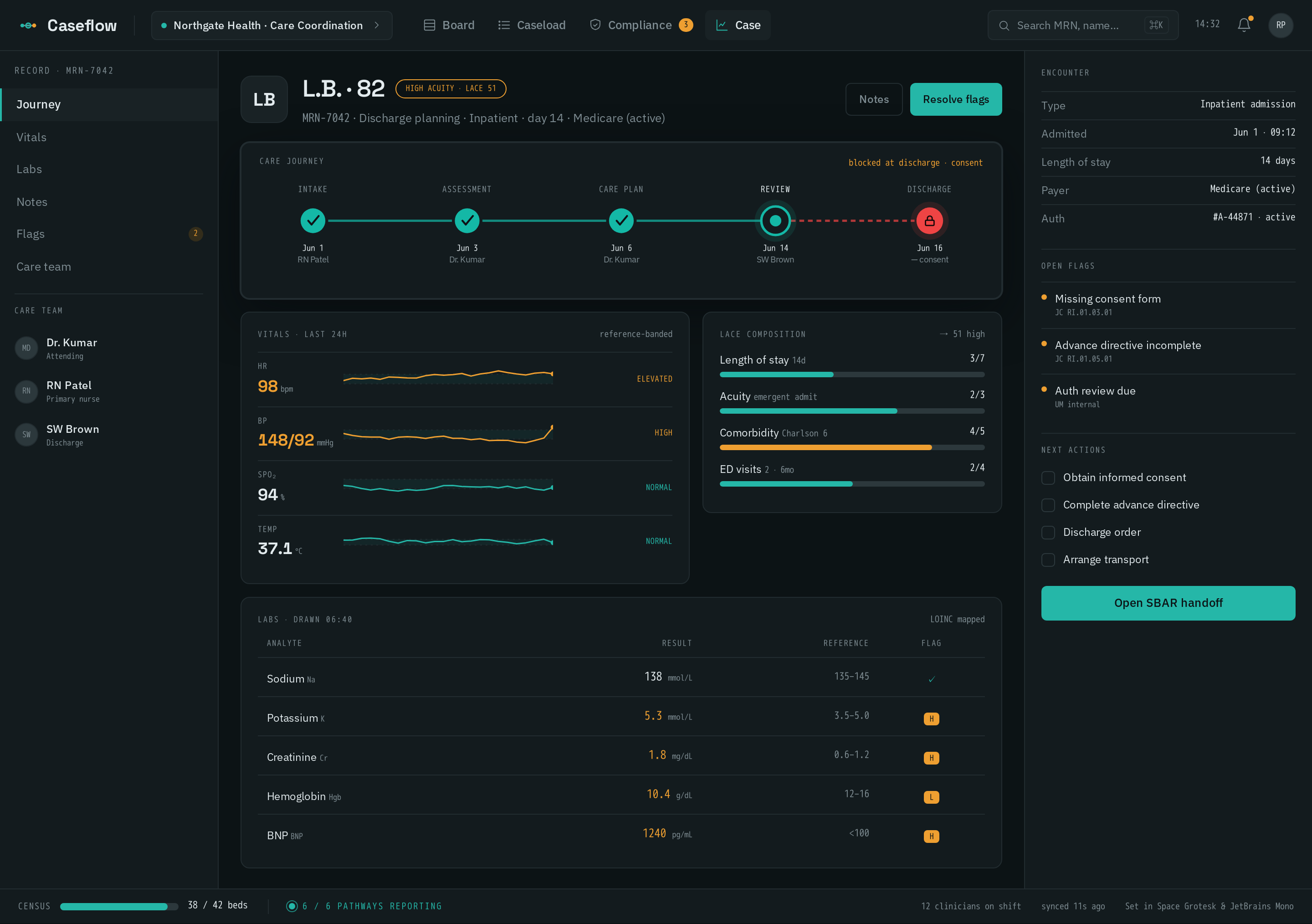The width and height of the screenshot is (1312, 924).
Task: Check Obtain informed consent
Action: 1048,477
